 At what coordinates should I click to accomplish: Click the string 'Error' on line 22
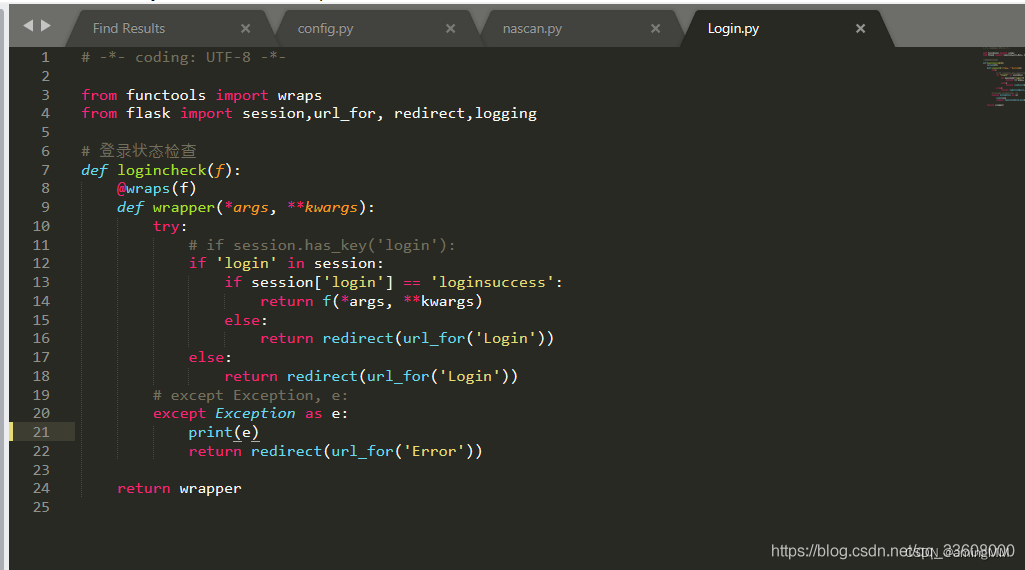pos(434,452)
